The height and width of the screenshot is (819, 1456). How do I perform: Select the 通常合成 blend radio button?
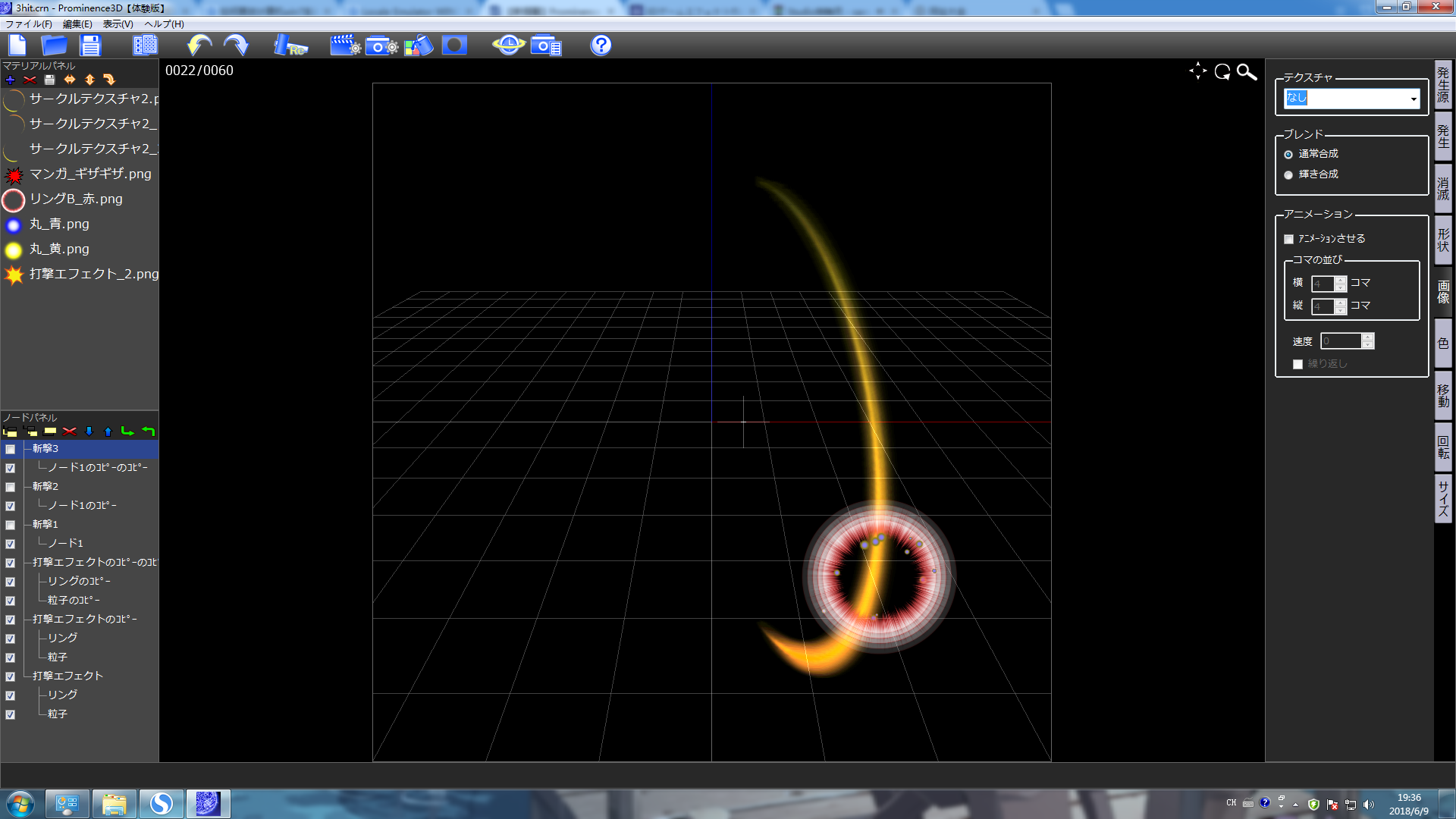tap(1288, 155)
